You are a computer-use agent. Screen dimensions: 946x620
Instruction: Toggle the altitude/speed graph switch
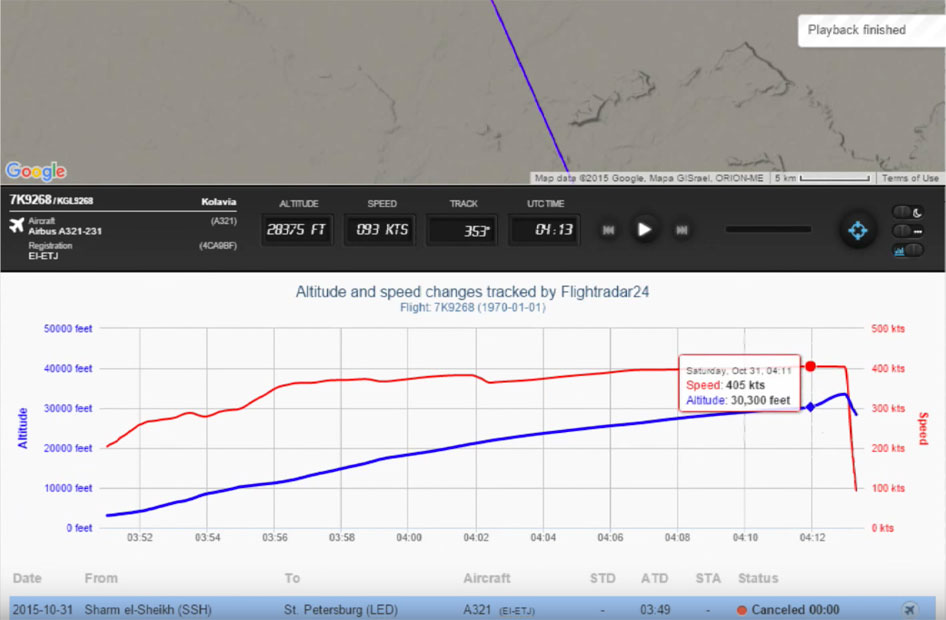[908, 250]
